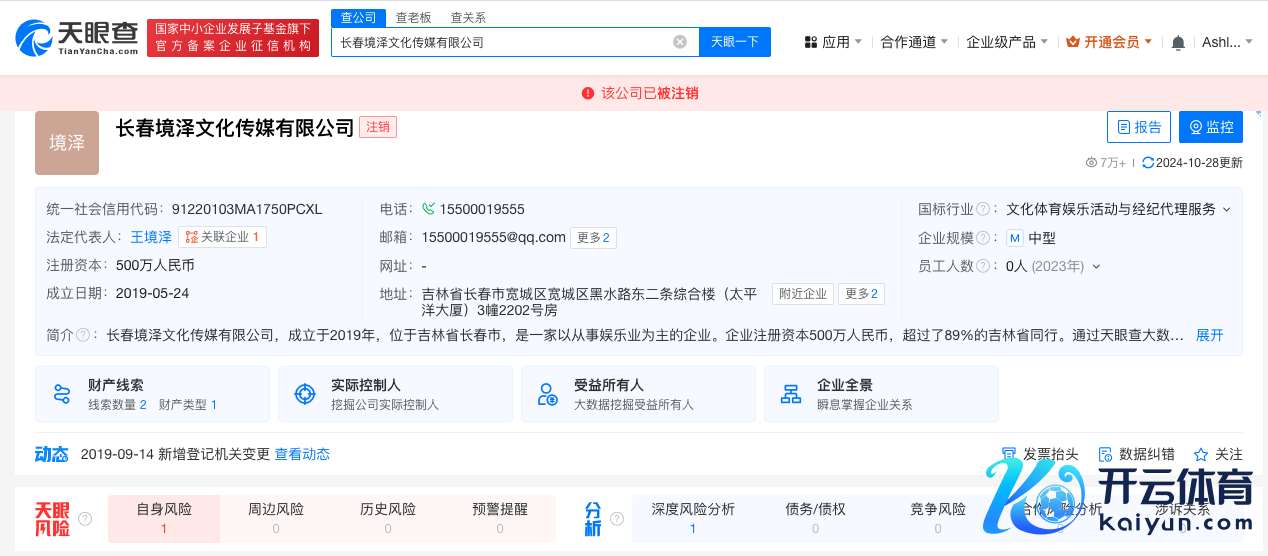Click the 发票抬头 invoice option
The width and height of the screenshot is (1268, 556).
1040,454
